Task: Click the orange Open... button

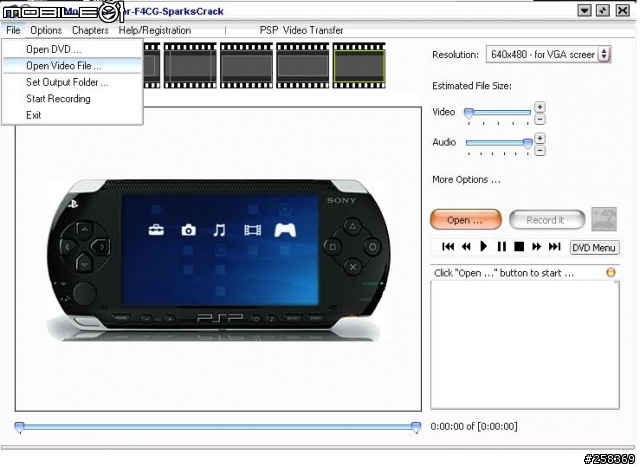Action: pos(466,220)
